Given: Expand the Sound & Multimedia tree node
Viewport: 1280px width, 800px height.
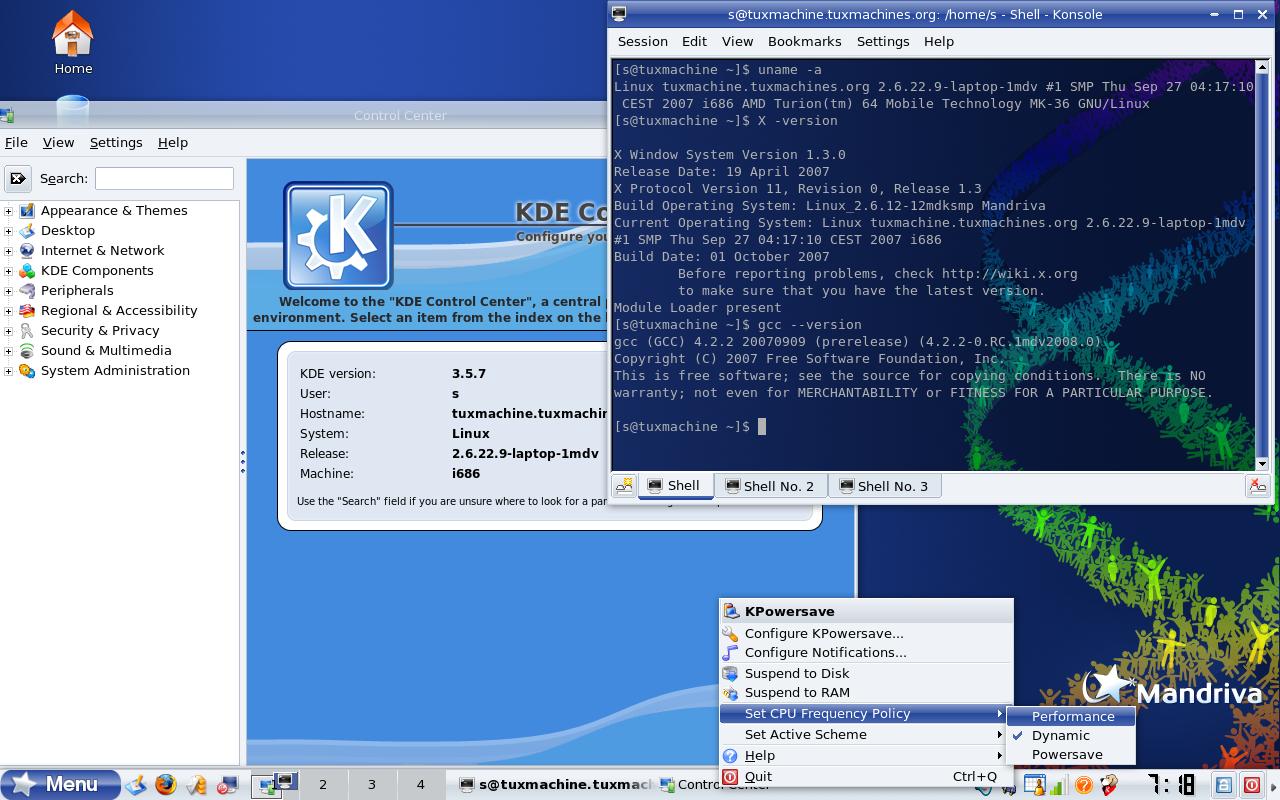Looking at the screenshot, I should click(x=9, y=351).
